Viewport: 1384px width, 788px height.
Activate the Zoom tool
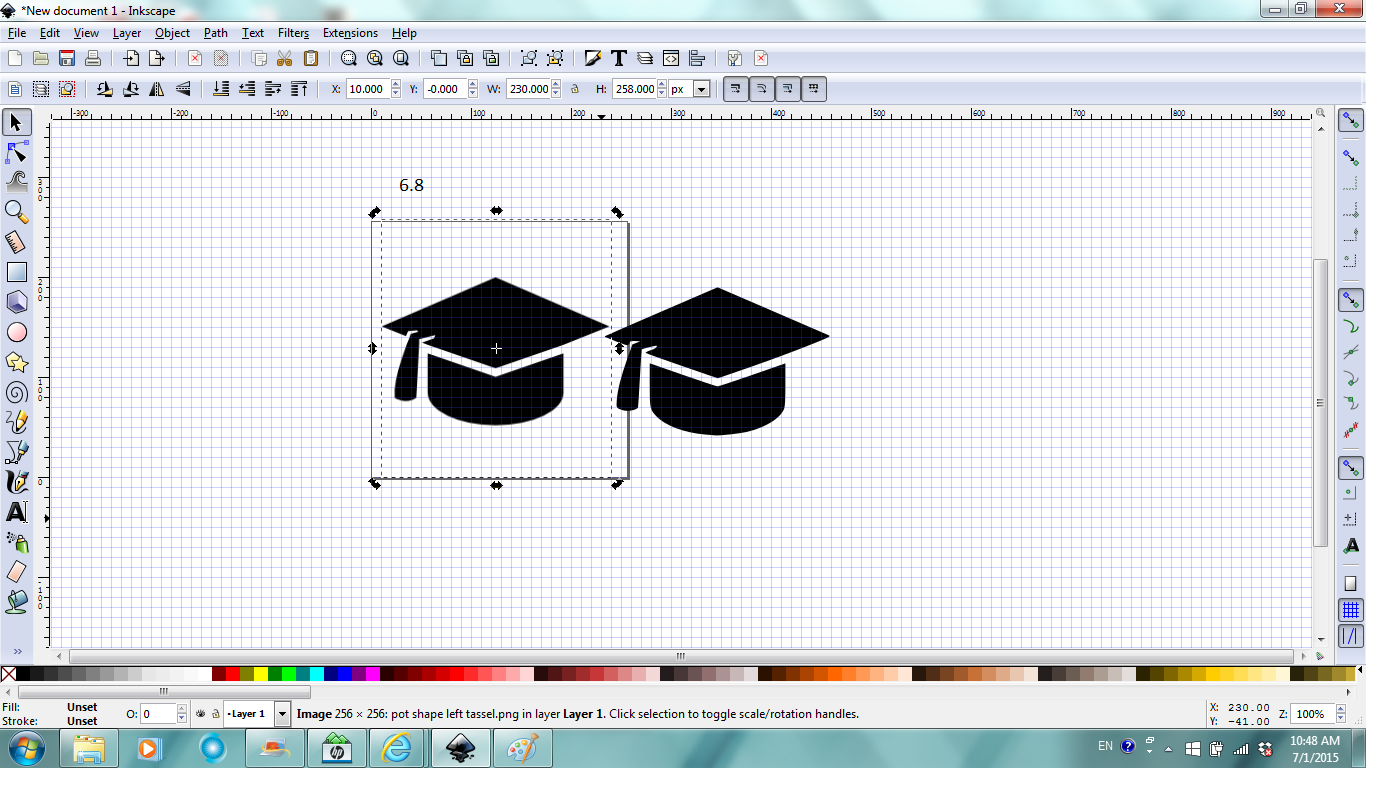tap(16, 212)
